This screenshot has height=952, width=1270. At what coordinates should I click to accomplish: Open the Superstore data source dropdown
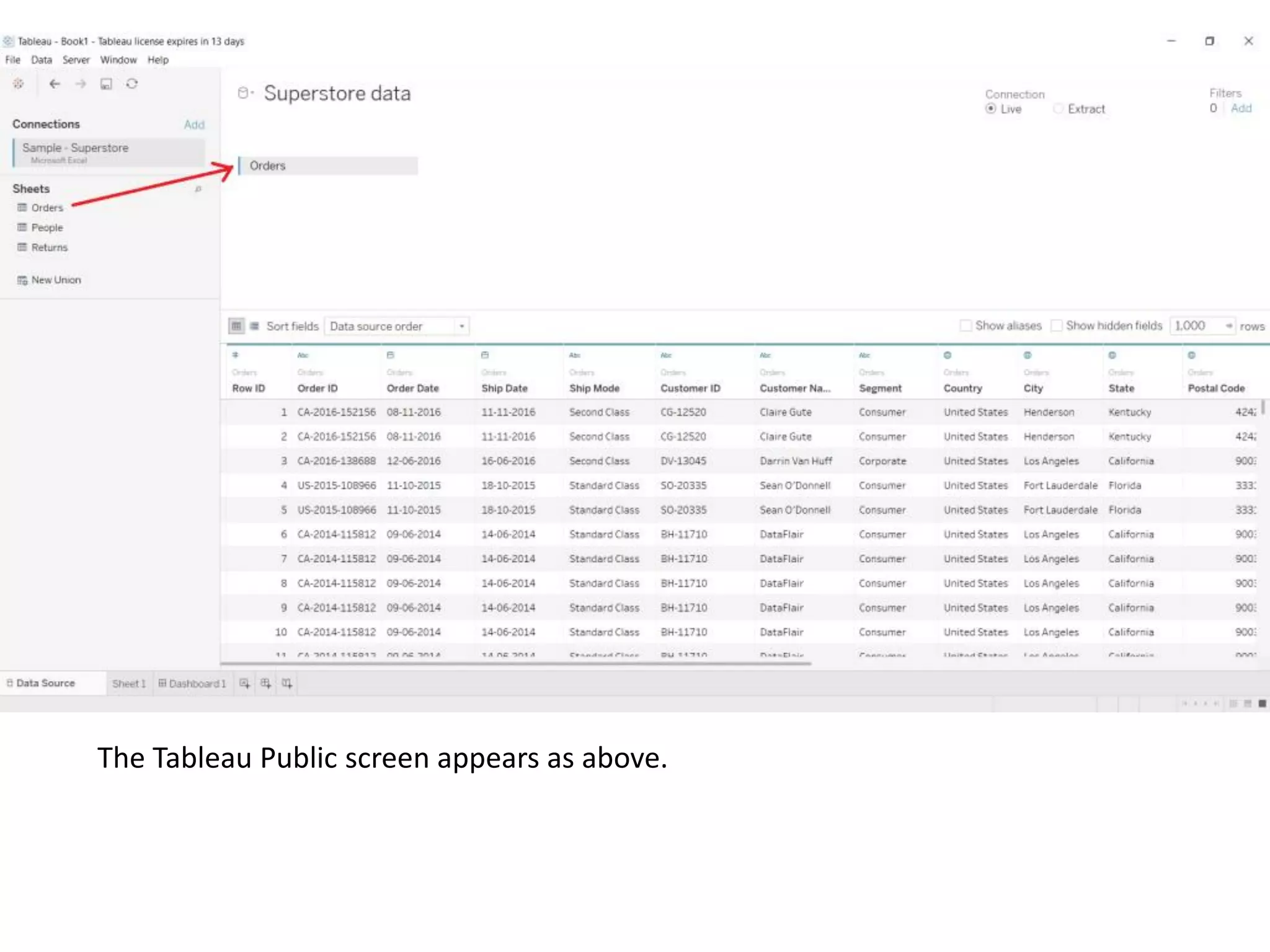(246, 93)
